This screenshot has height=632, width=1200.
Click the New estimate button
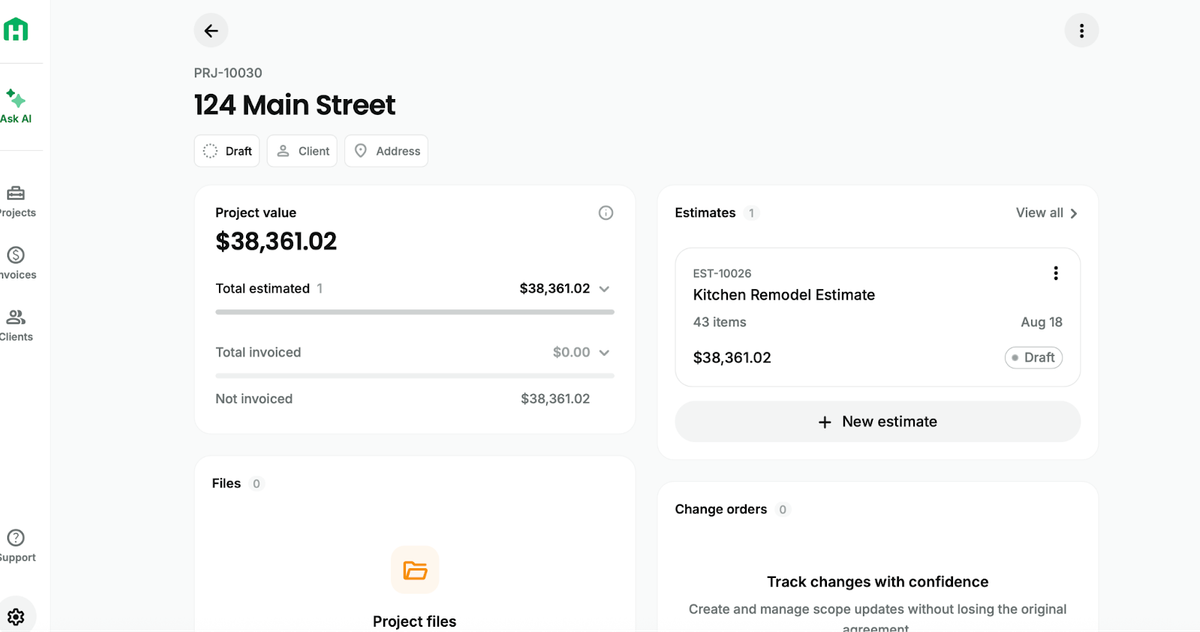click(877, 422)
